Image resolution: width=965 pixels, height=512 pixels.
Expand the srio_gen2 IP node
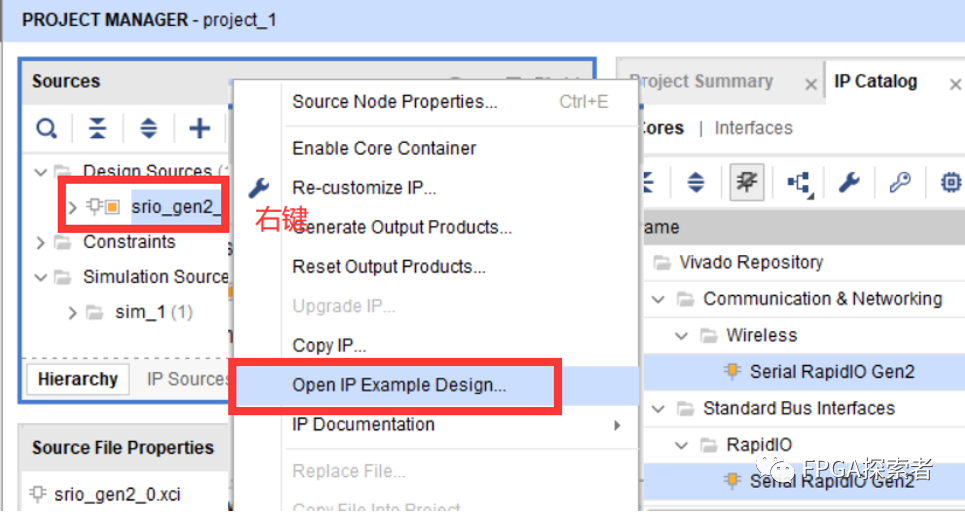click(73, 208)
